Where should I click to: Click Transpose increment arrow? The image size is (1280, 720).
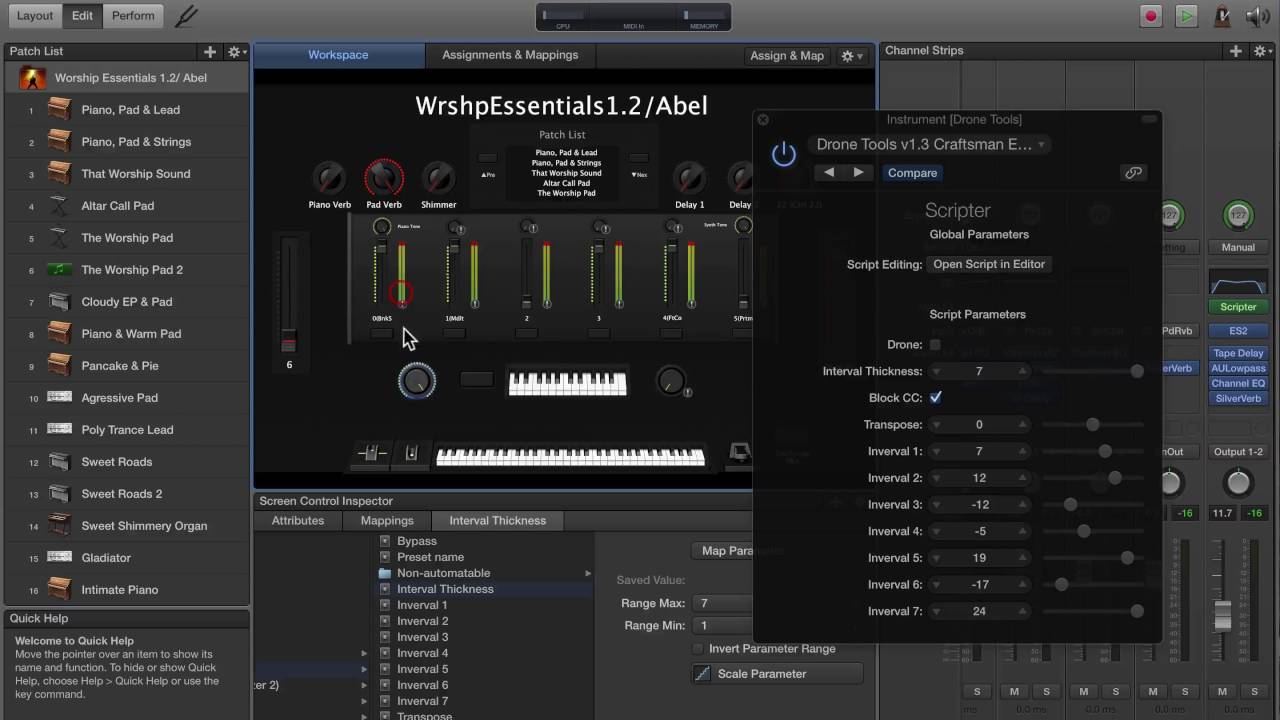tap(1022, 424)
